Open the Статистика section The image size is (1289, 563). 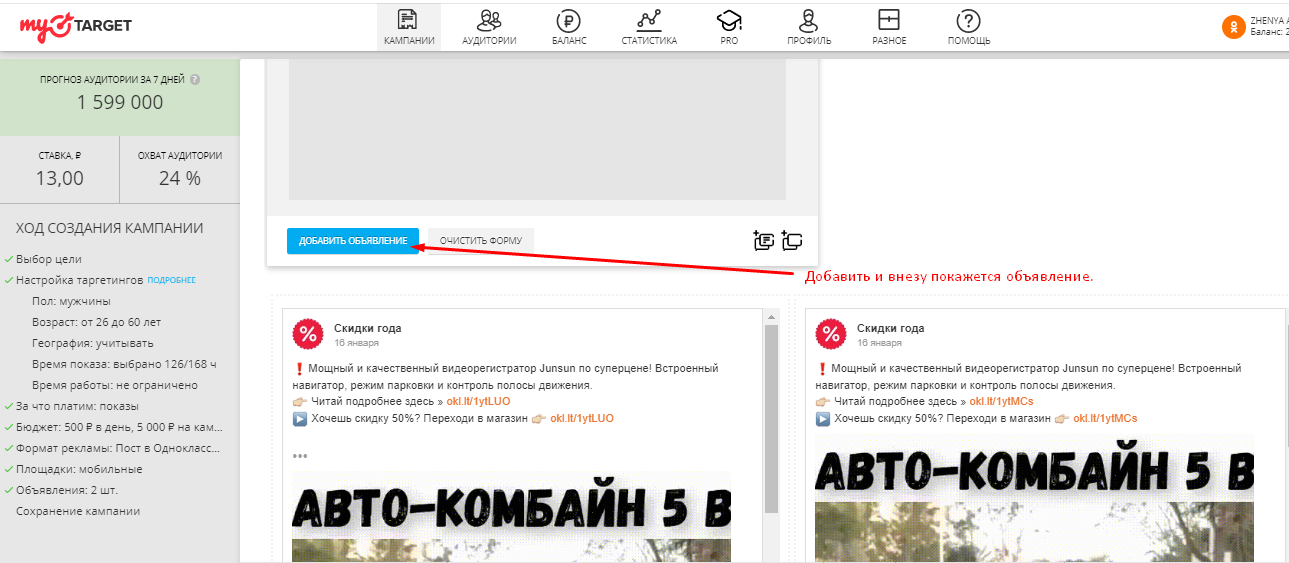649,27
